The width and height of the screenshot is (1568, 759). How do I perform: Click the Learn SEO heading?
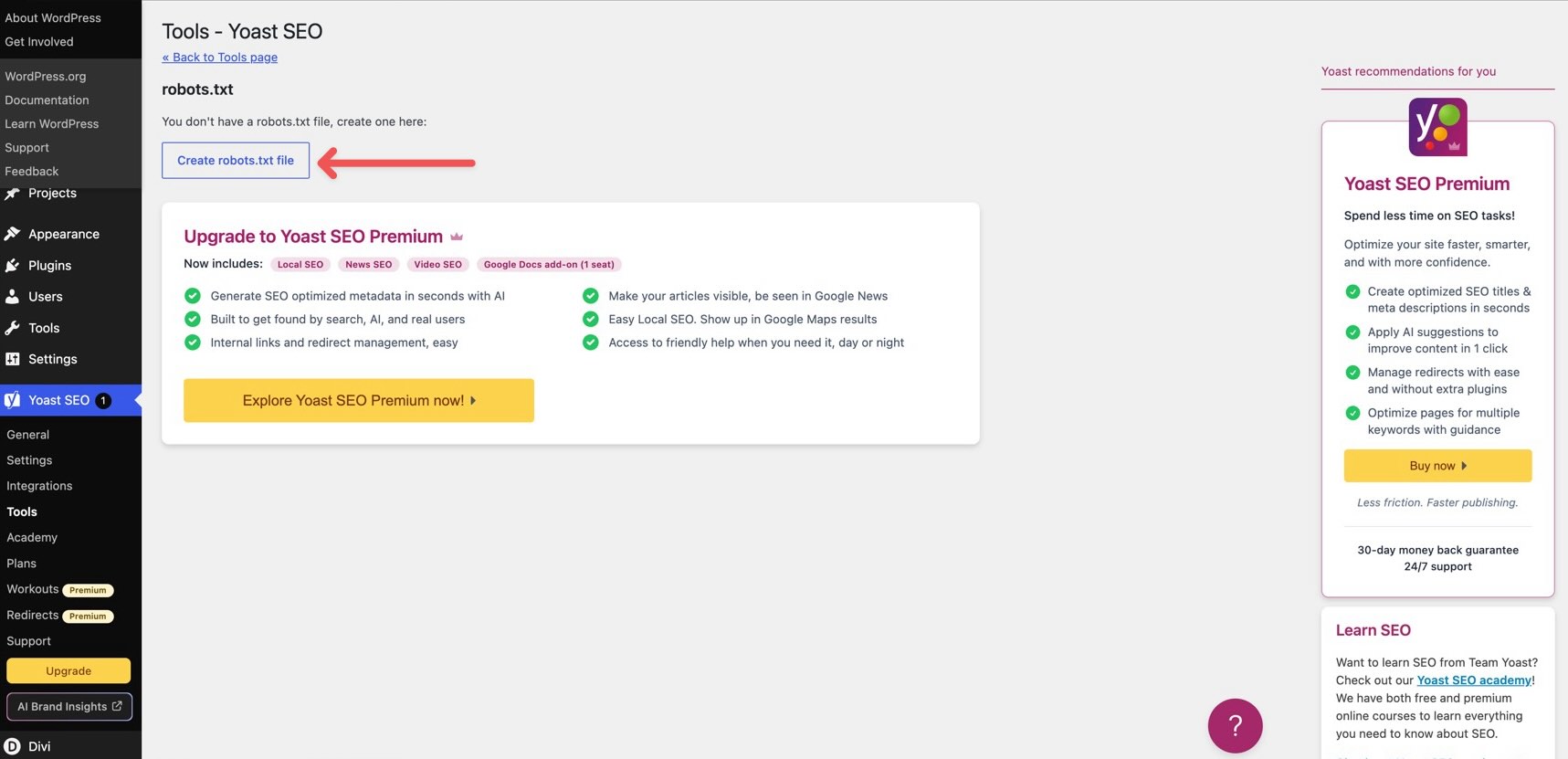(x=1373, y=630)
